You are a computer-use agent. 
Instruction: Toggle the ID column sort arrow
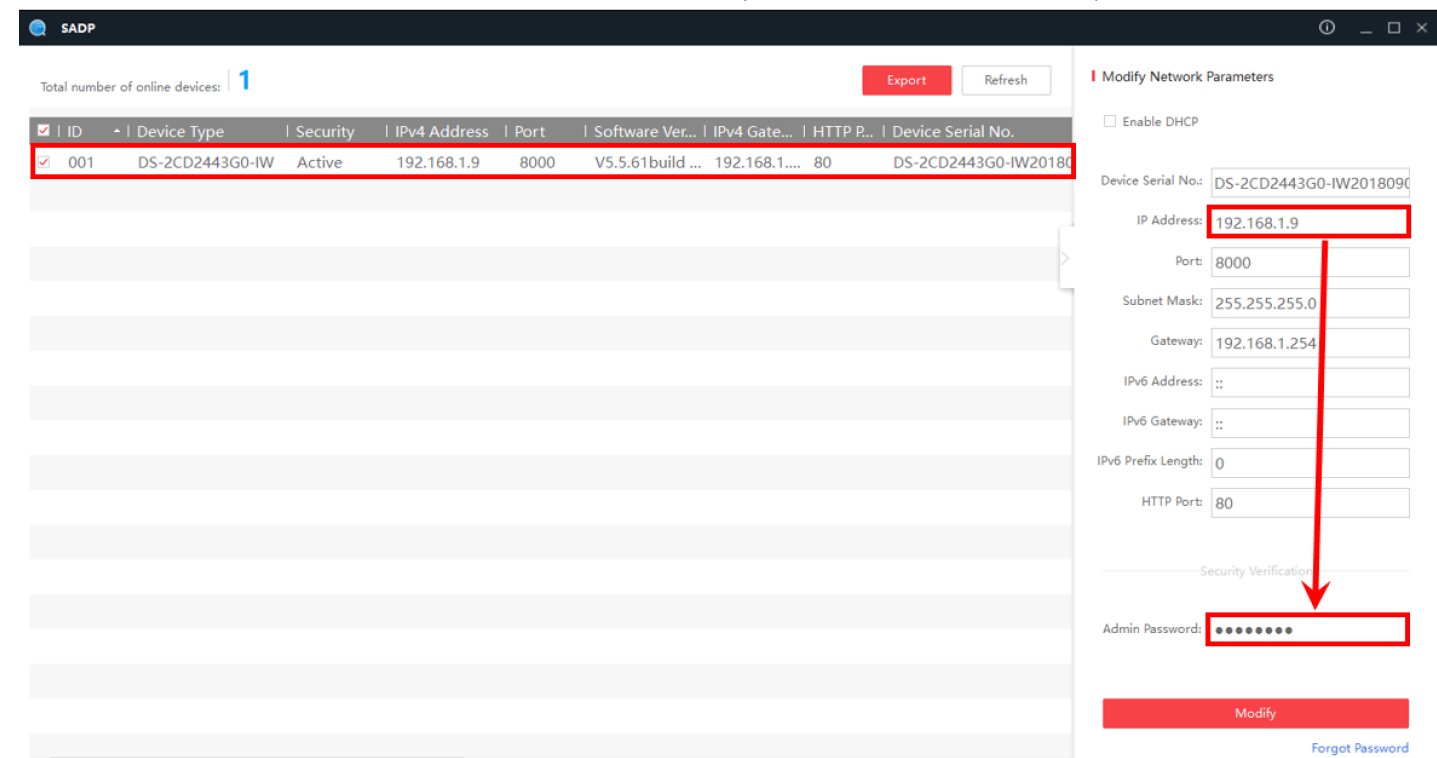[116, 132]
